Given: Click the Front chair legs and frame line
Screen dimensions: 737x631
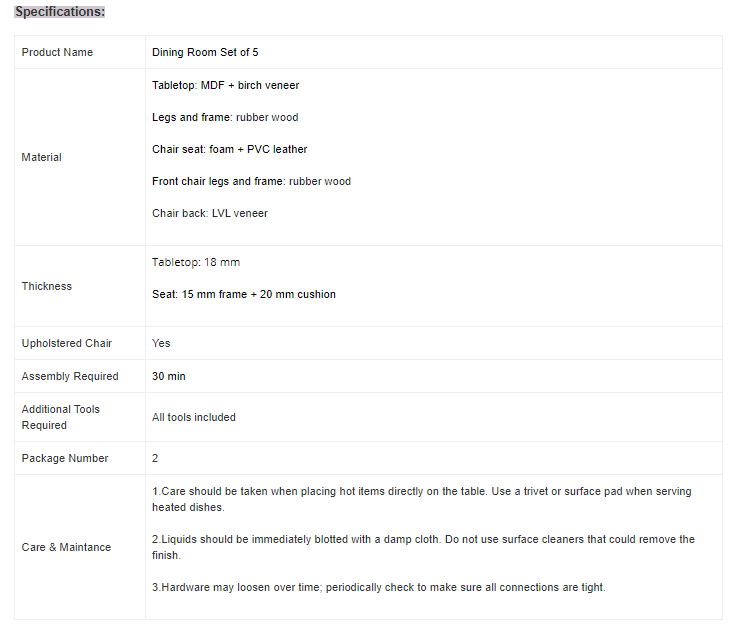Looking at the screenshot, I should [x=251, y=181].
